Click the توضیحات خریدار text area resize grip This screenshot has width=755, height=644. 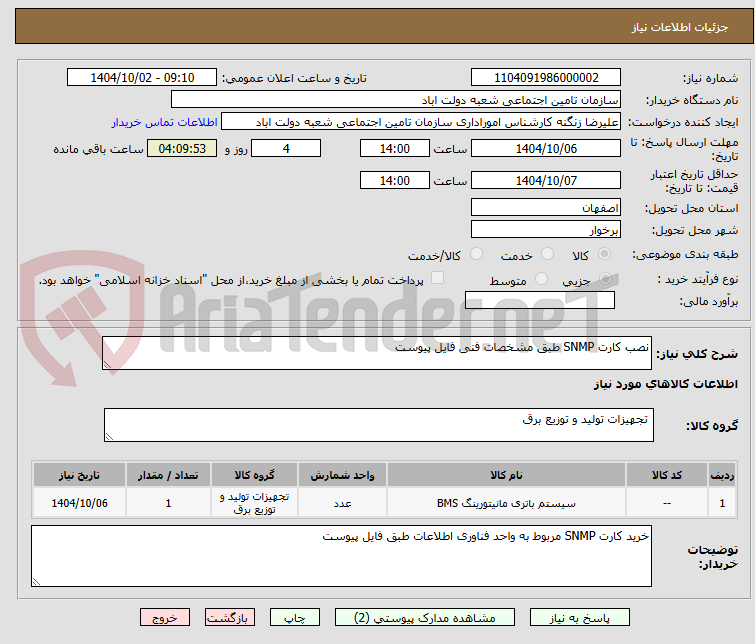[x=36, y=581]
